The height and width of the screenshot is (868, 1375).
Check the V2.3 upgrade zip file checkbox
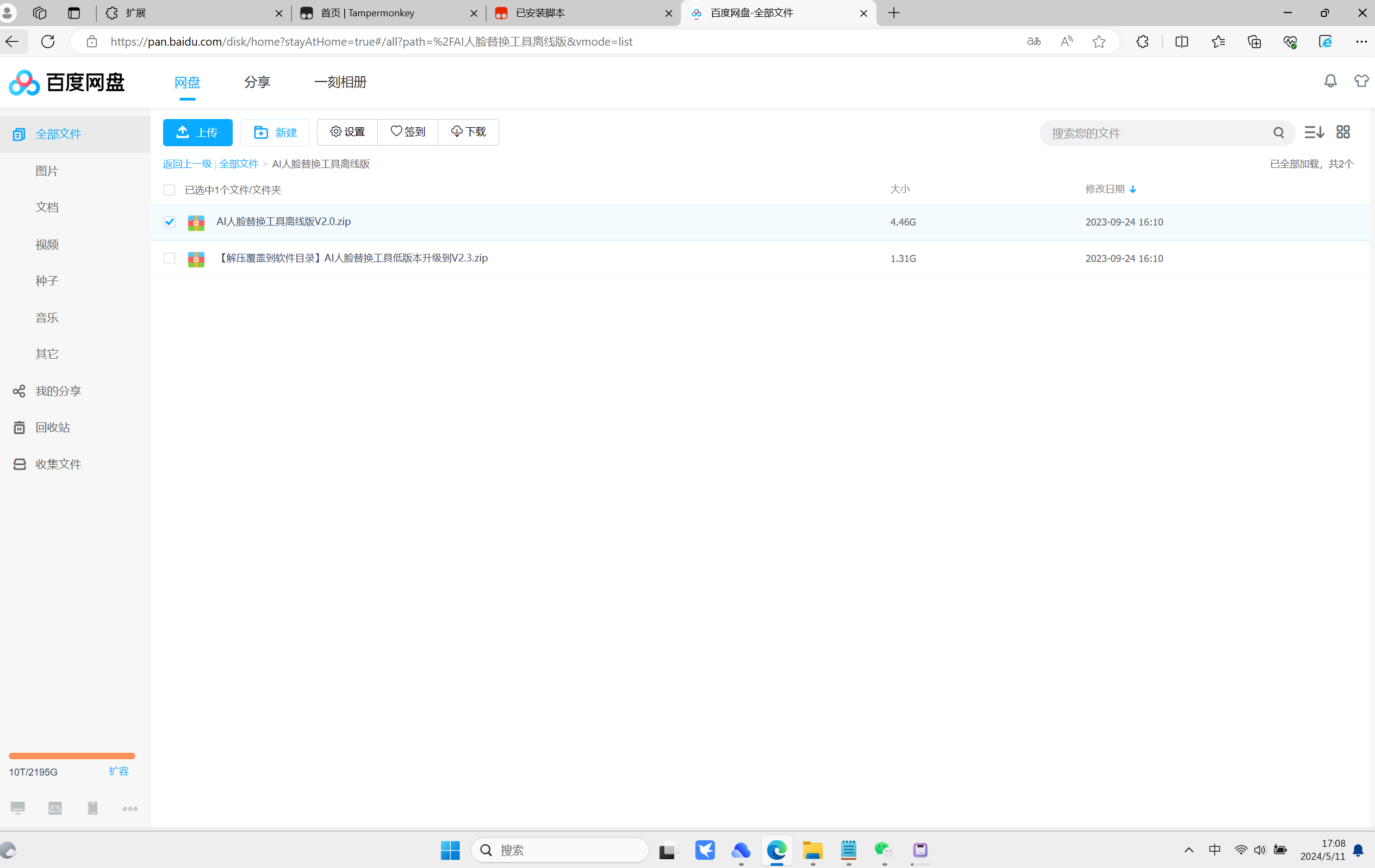169,259
